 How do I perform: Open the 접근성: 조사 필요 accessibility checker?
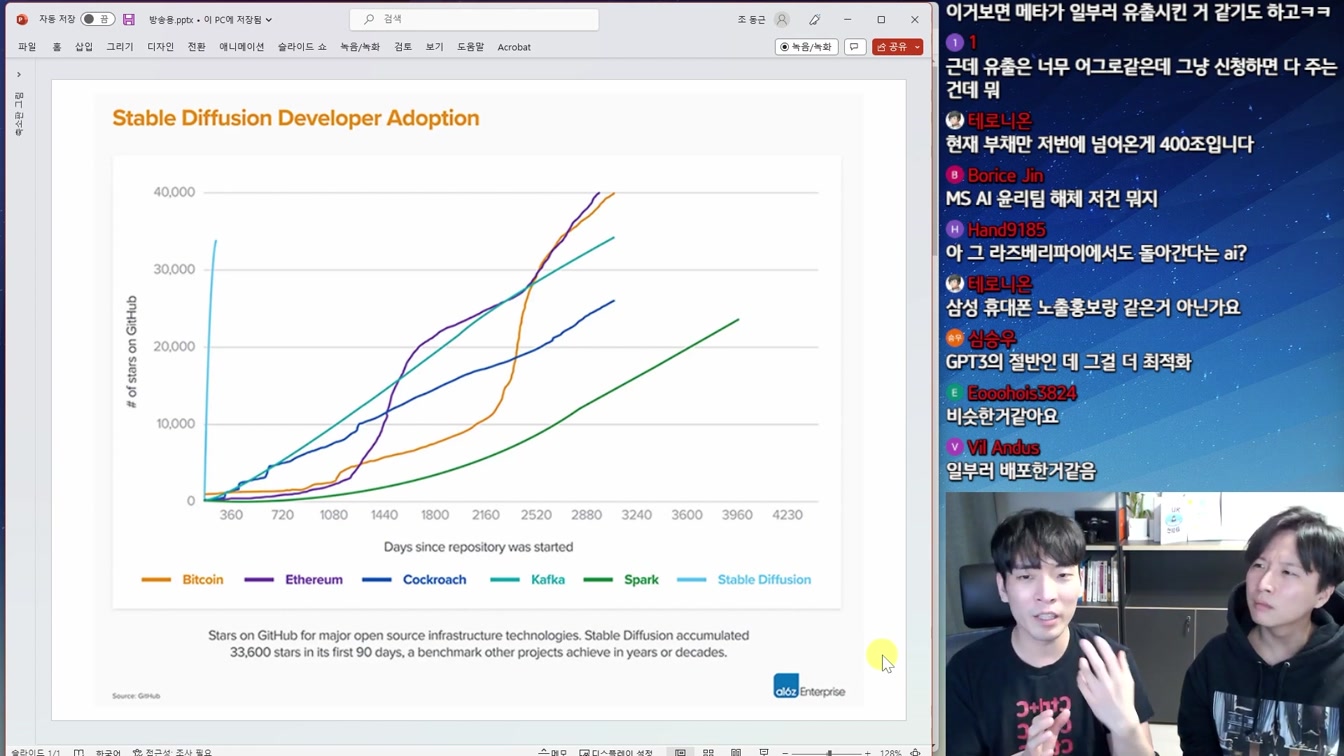point(172,752)
